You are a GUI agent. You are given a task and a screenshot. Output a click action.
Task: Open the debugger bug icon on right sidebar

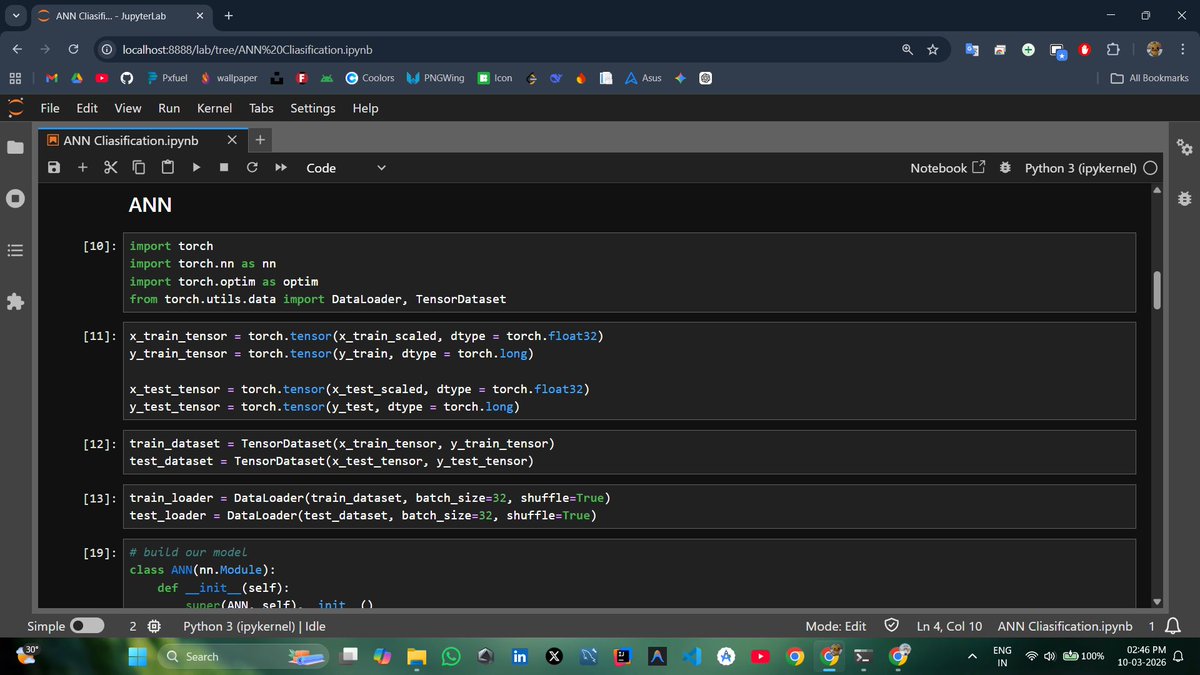tap(1185, 198)
